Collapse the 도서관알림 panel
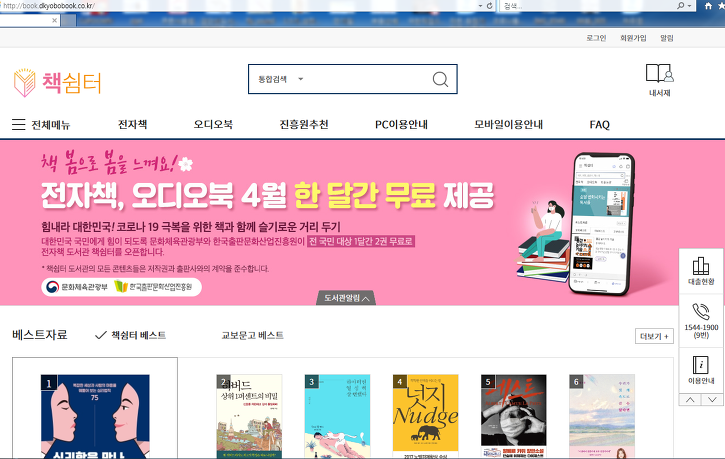Screen dimensions: 725x459 (346, 298)
